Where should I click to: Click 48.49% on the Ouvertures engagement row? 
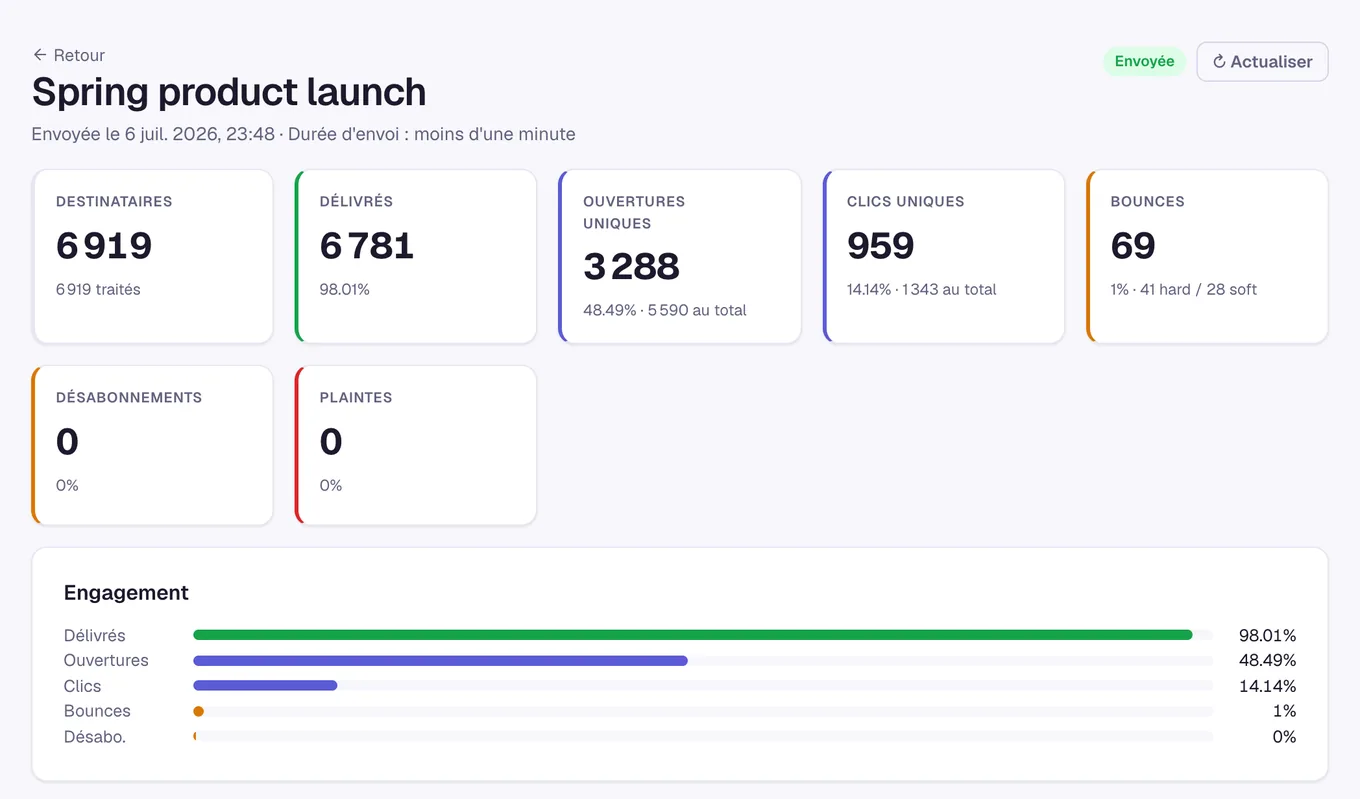click(x=1267, y=660)
